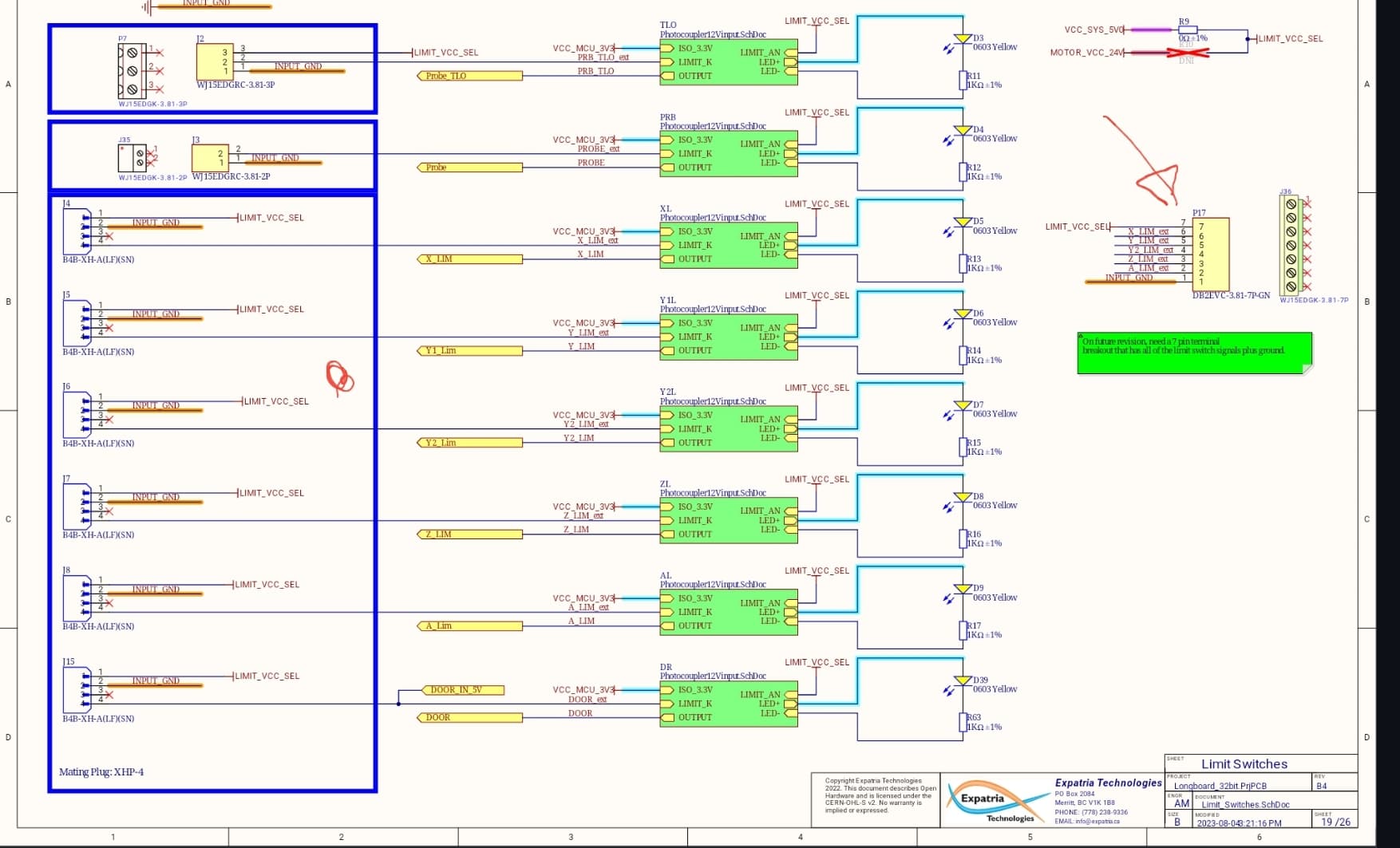The width and height of the screenshot is (1400, 848).
Task: Click the Y2_Lim port
Action: tap(470, 443)
